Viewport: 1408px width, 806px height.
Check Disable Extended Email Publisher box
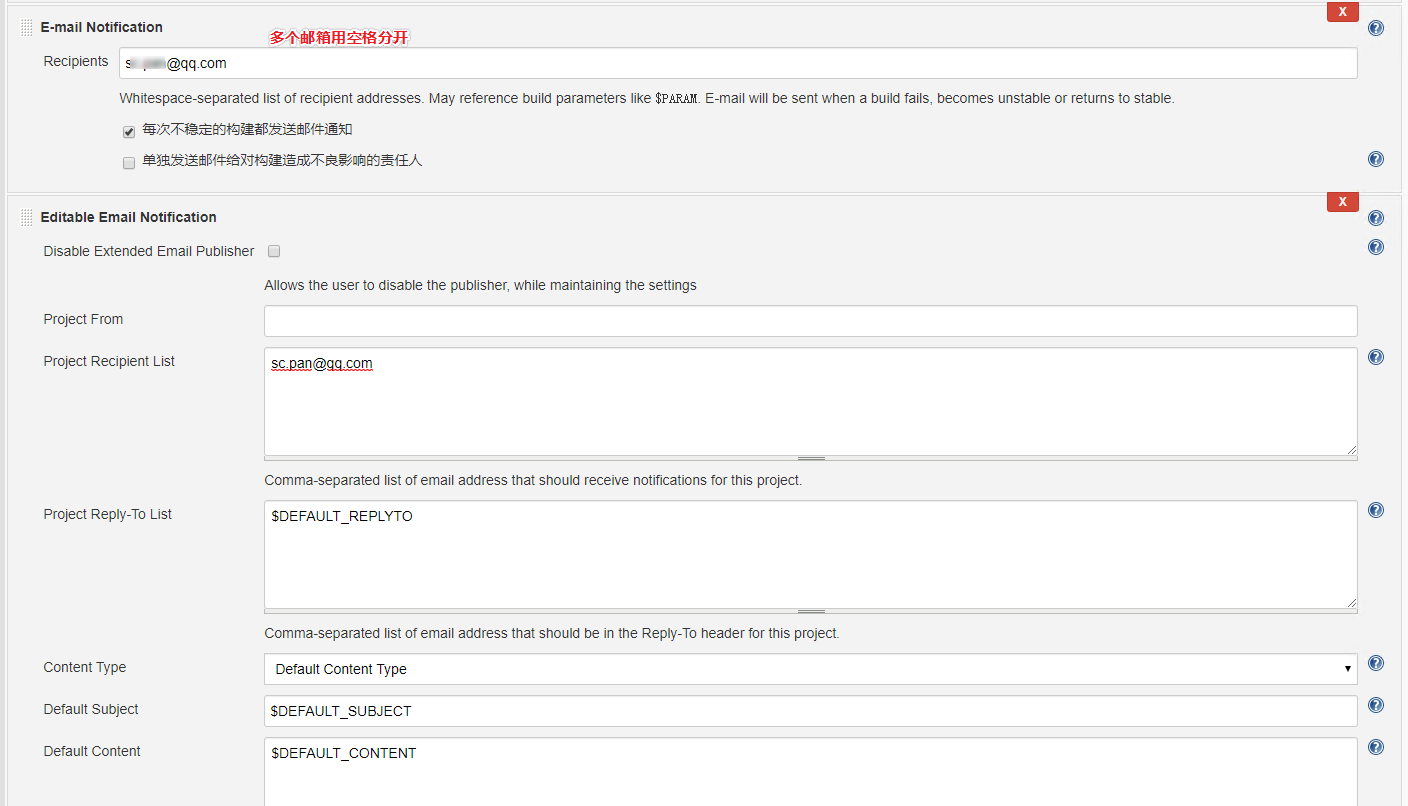coord(274,251)
